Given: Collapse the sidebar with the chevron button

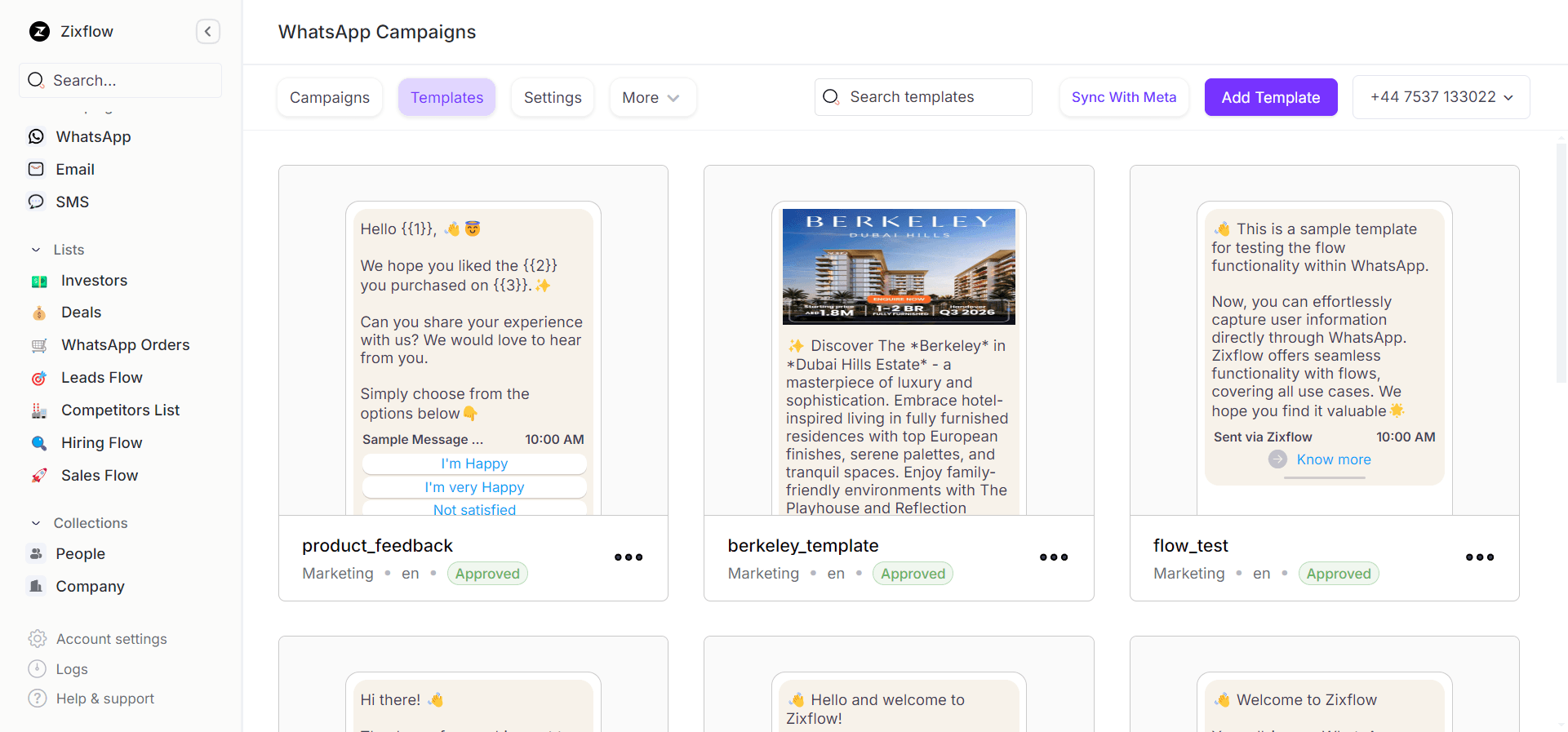Looking at the screenshot, I should point(208,32).
